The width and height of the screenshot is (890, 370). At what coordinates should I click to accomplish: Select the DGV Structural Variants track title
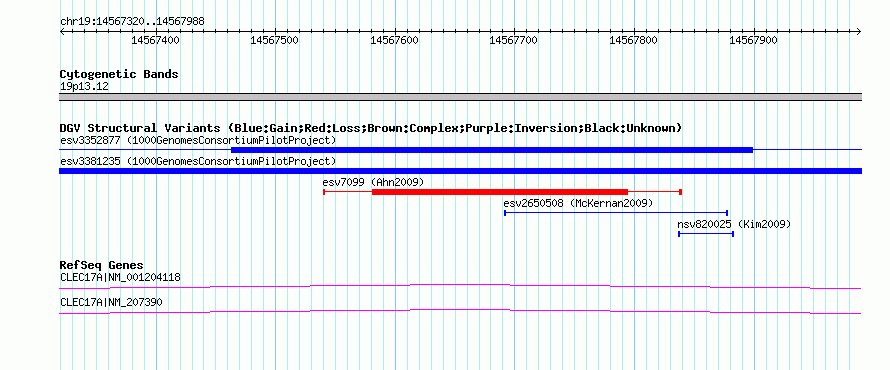371,128
